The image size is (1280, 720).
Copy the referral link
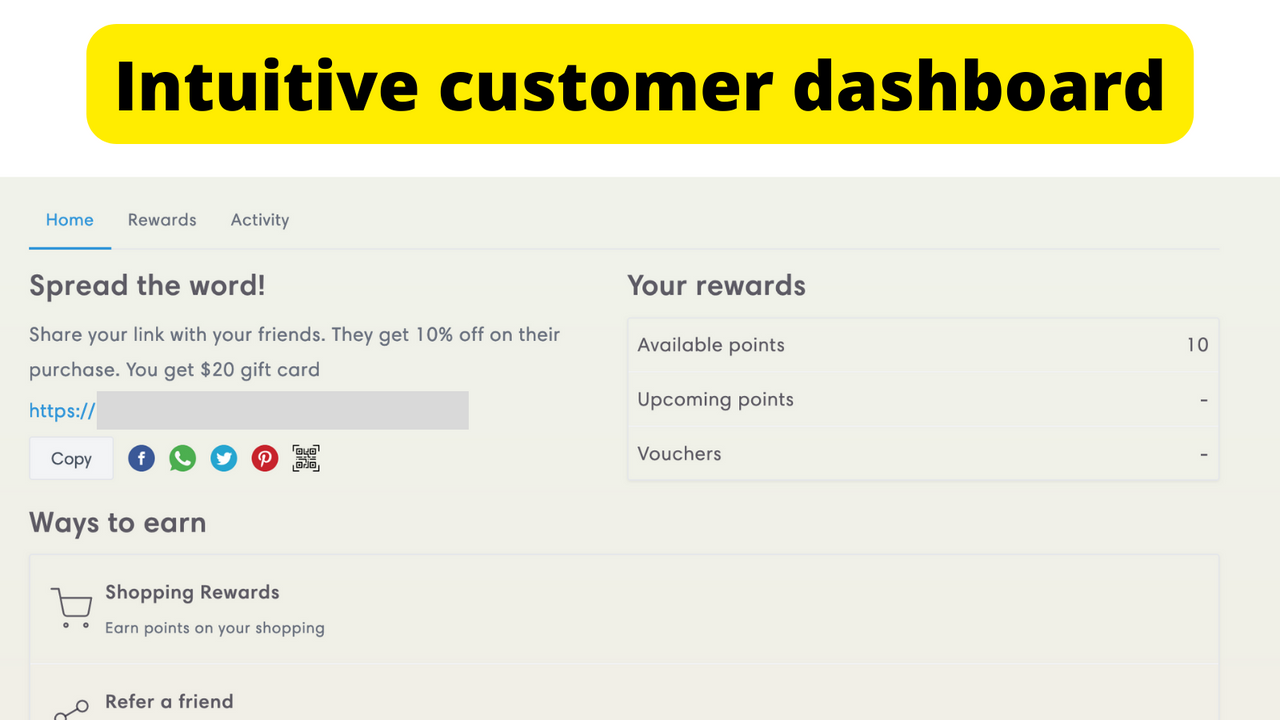point(70,458)
